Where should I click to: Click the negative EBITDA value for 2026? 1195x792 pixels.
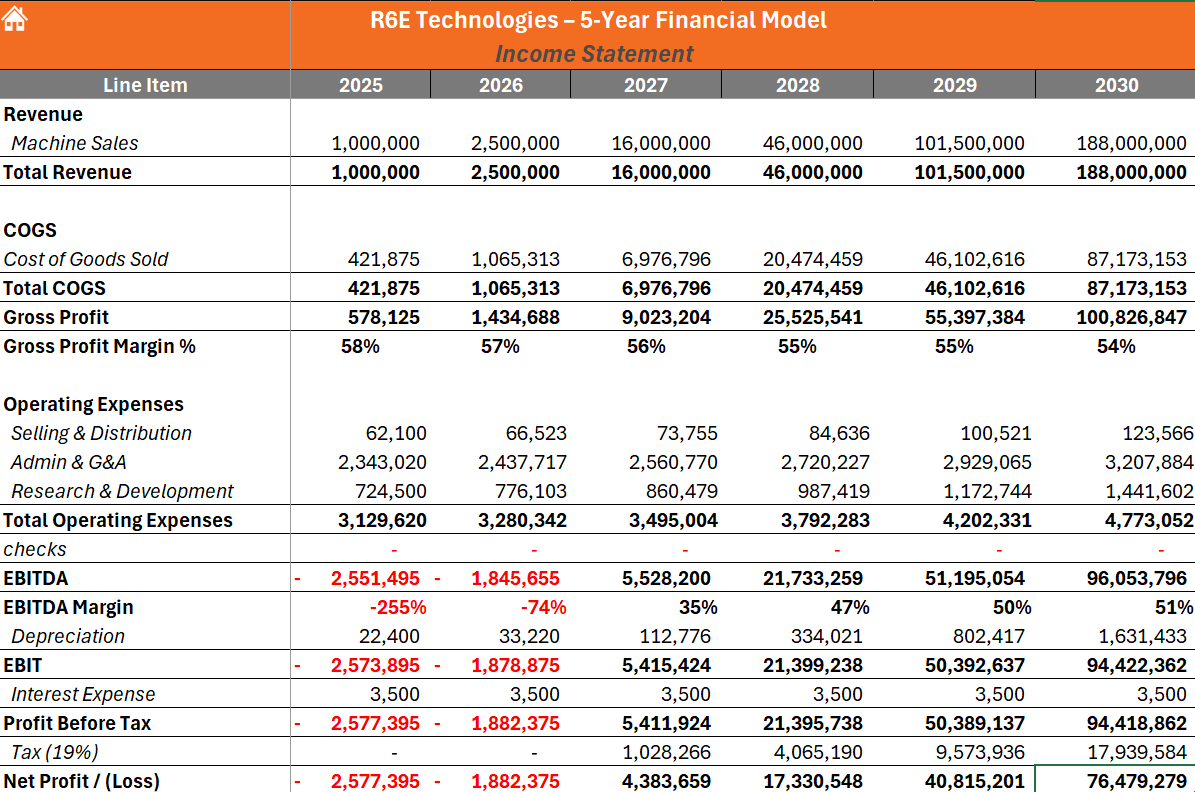pos(515,578)
